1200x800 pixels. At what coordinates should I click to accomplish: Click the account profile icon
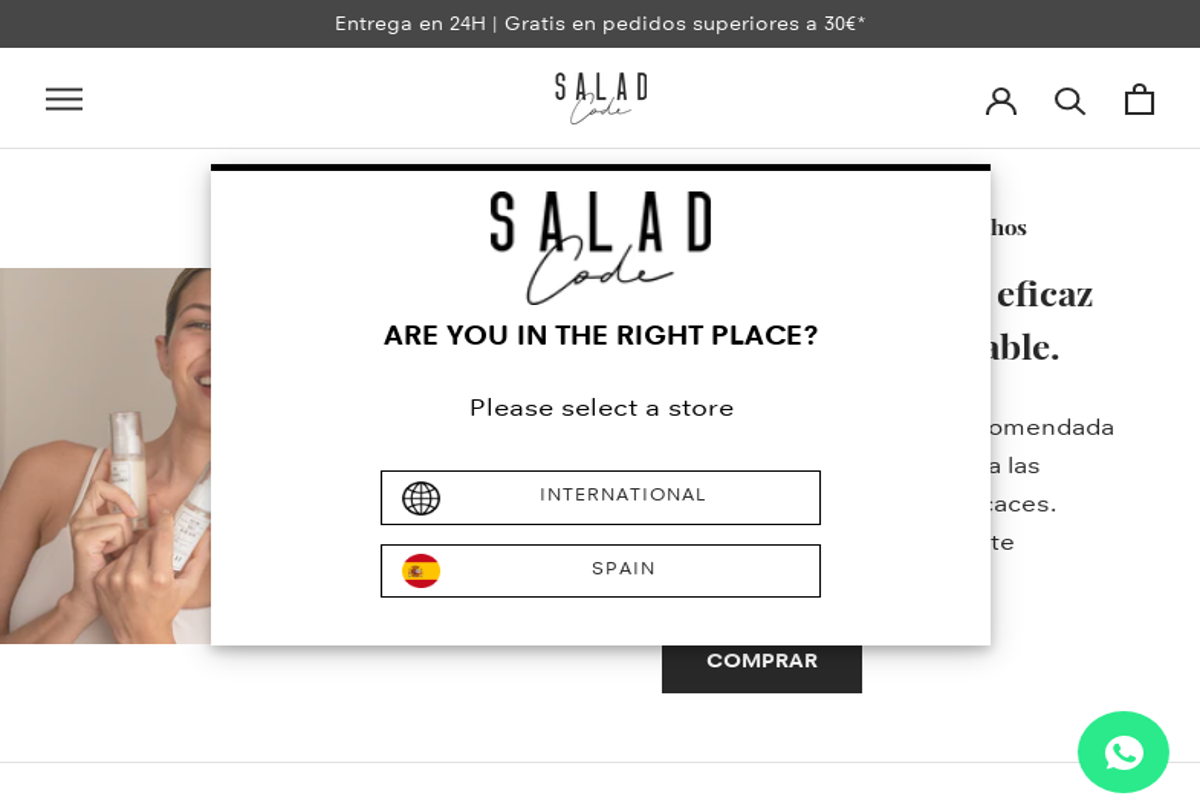[x=1001, y=100]
